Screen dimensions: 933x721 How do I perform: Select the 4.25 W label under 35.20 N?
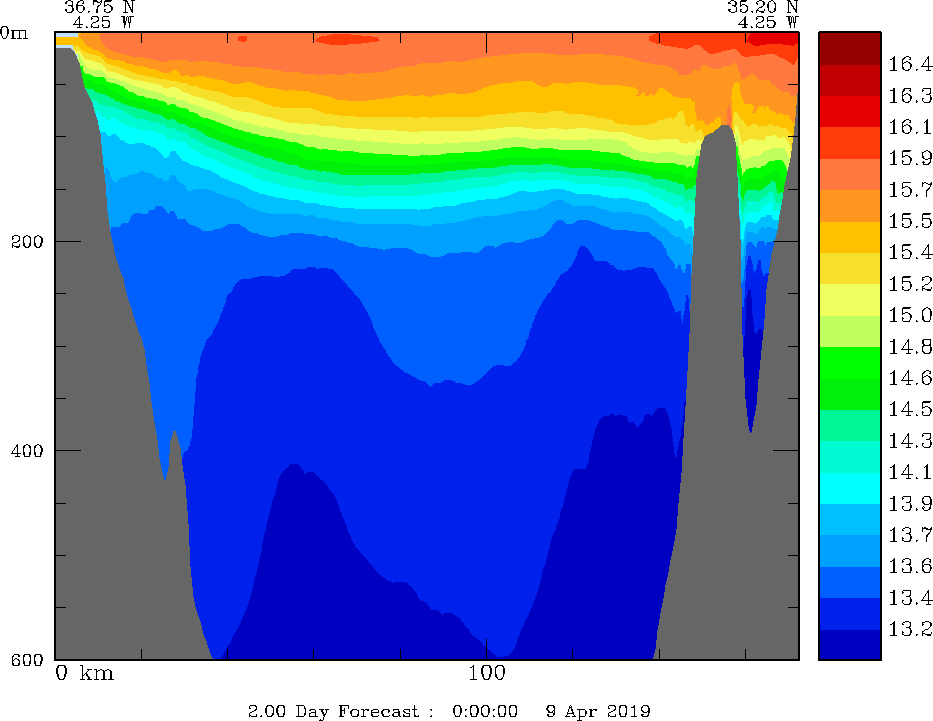click(x=768, y=23)
